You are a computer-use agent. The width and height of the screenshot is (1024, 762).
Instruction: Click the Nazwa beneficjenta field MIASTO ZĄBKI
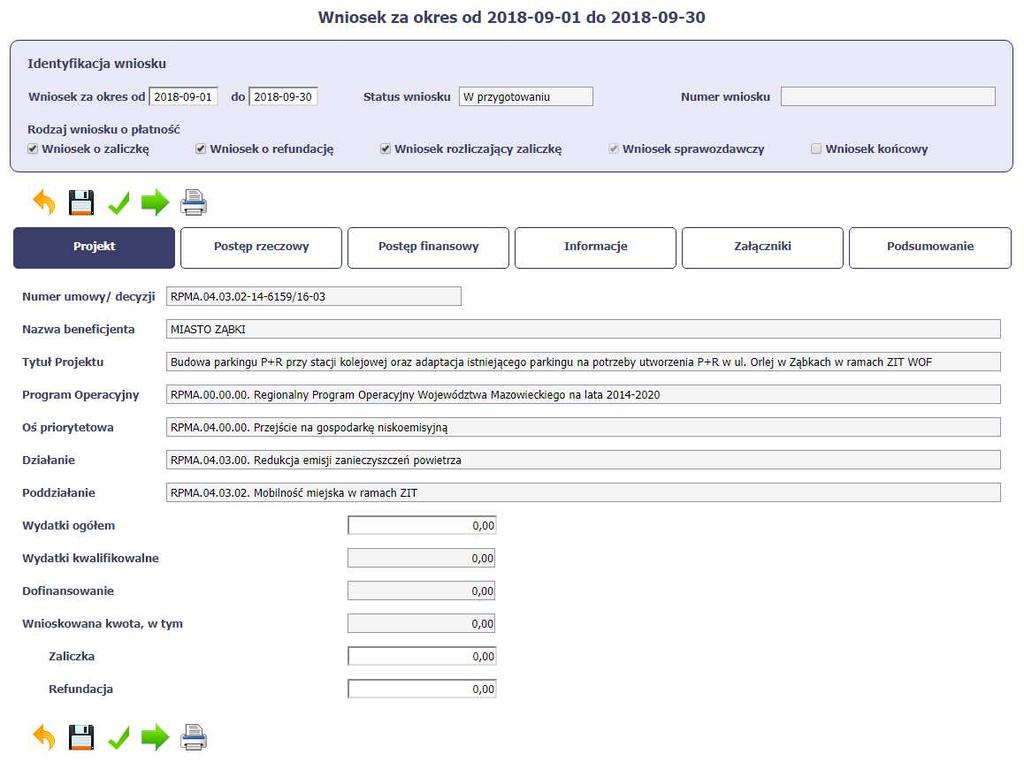coord(583,329)
